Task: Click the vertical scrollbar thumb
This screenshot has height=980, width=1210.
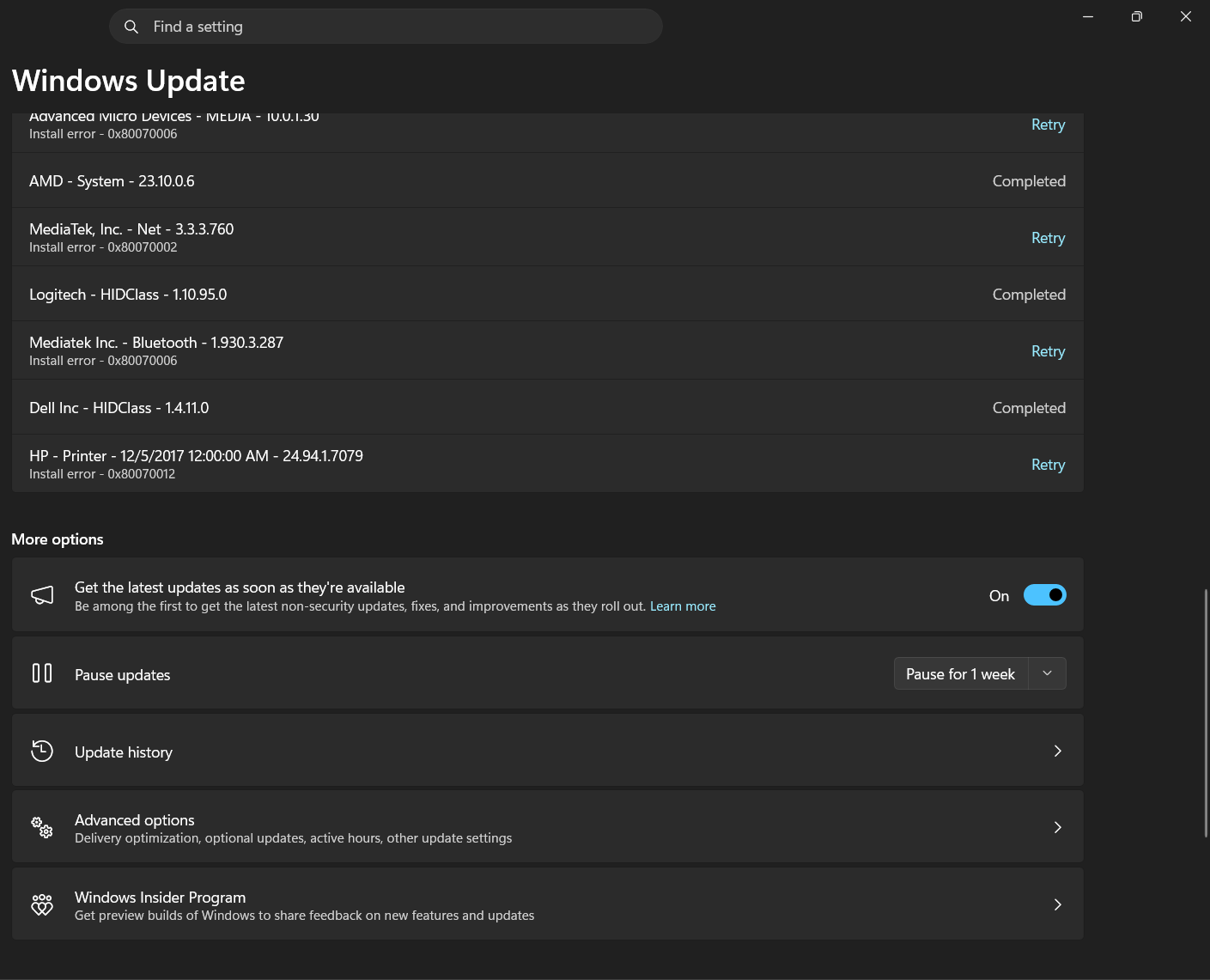Action: 1206,713
